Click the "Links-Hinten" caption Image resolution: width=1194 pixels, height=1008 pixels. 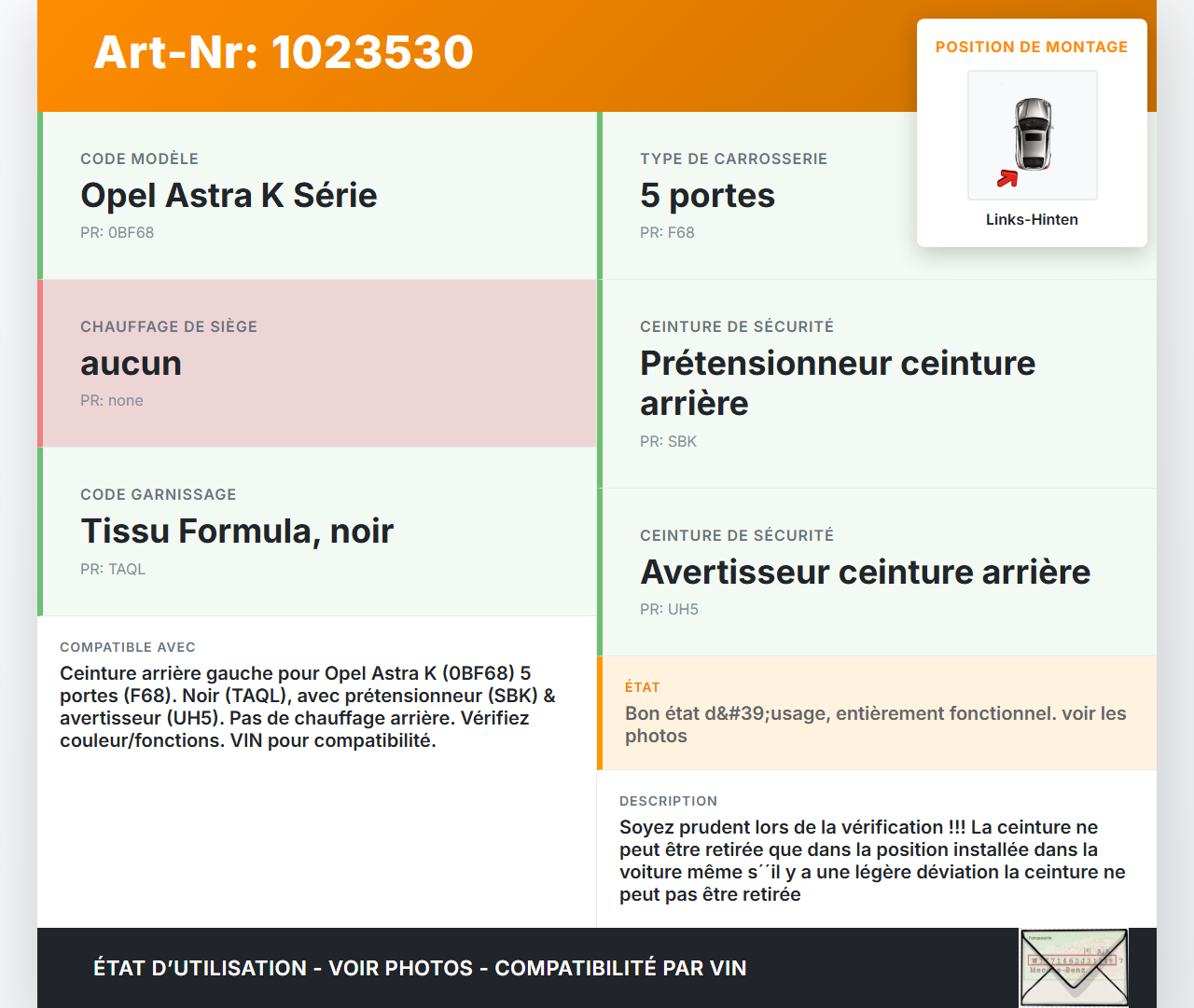1032,219
